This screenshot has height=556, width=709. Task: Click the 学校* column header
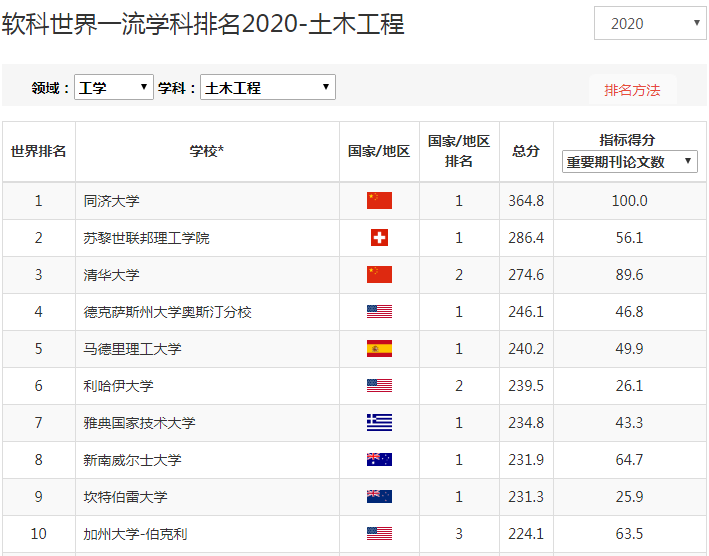[x=207, y=151]
